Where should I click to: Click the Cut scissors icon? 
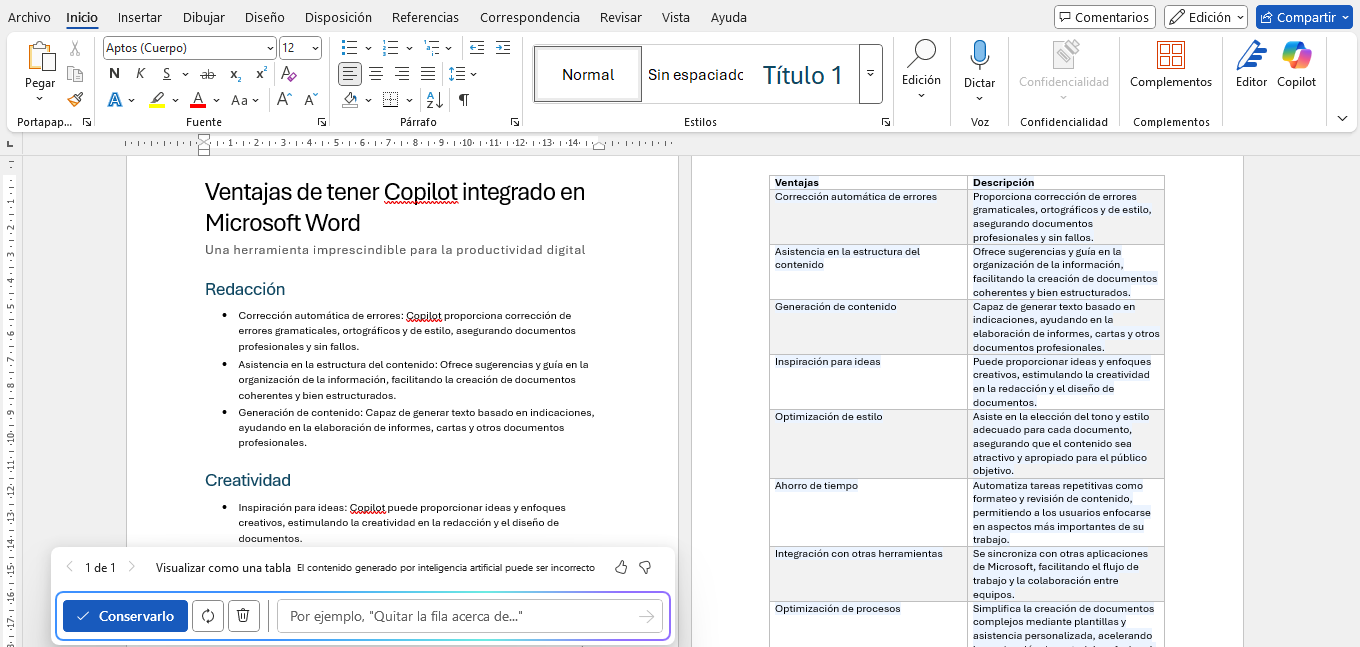coord(75,48)
